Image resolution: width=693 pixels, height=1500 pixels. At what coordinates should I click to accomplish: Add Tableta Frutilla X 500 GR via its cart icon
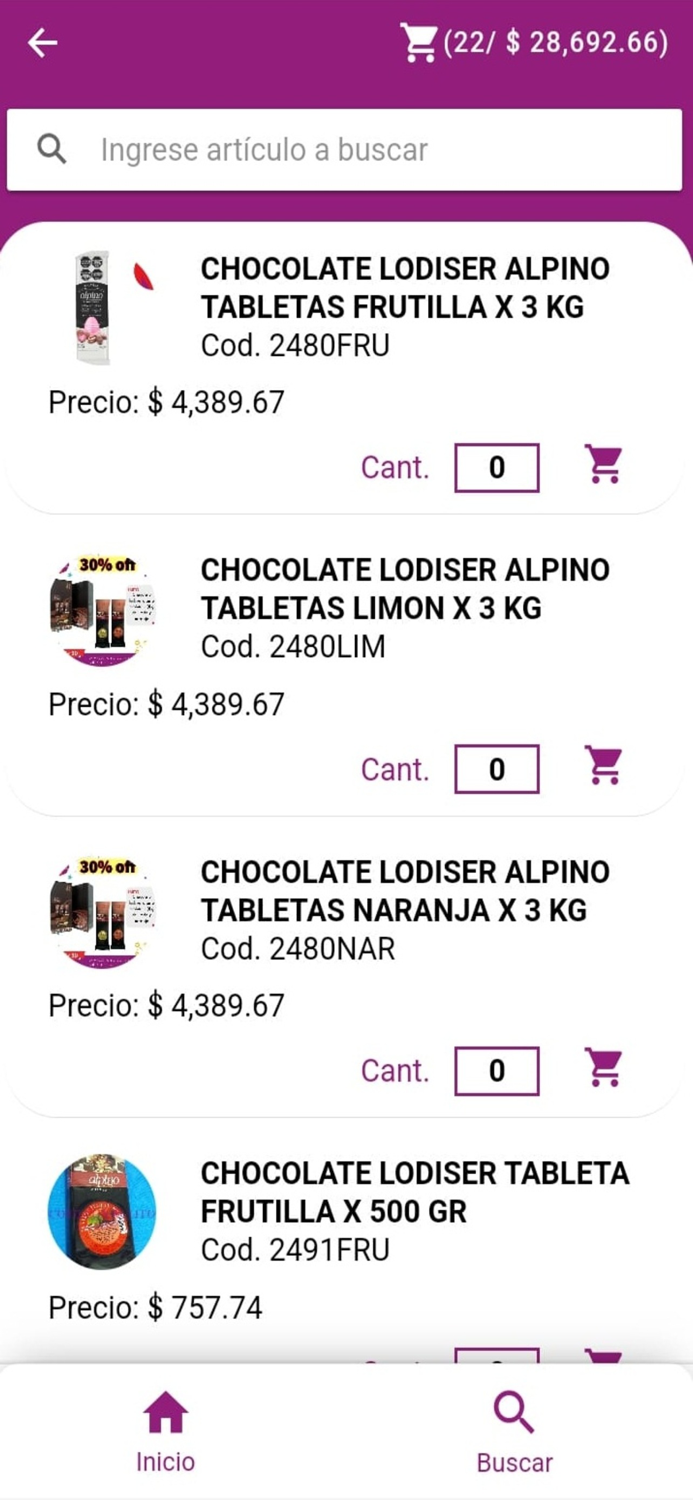pyautogui.click(x=603, y=1358)
